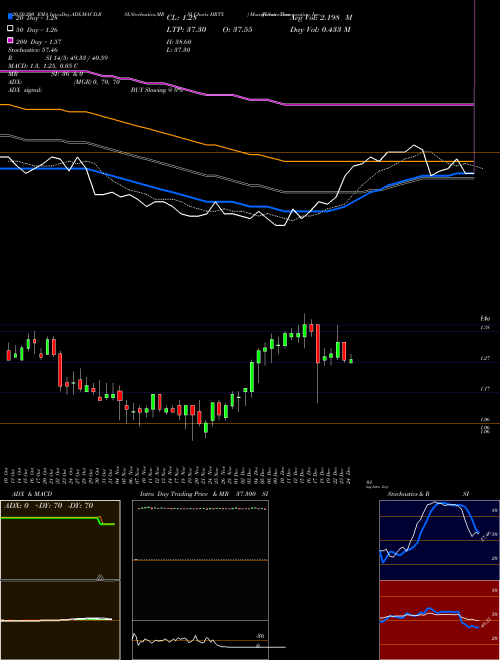This screenshot has width=500, height=660.
Task: Click the 1.27 price axis label
Action: (x=484, y=358)
